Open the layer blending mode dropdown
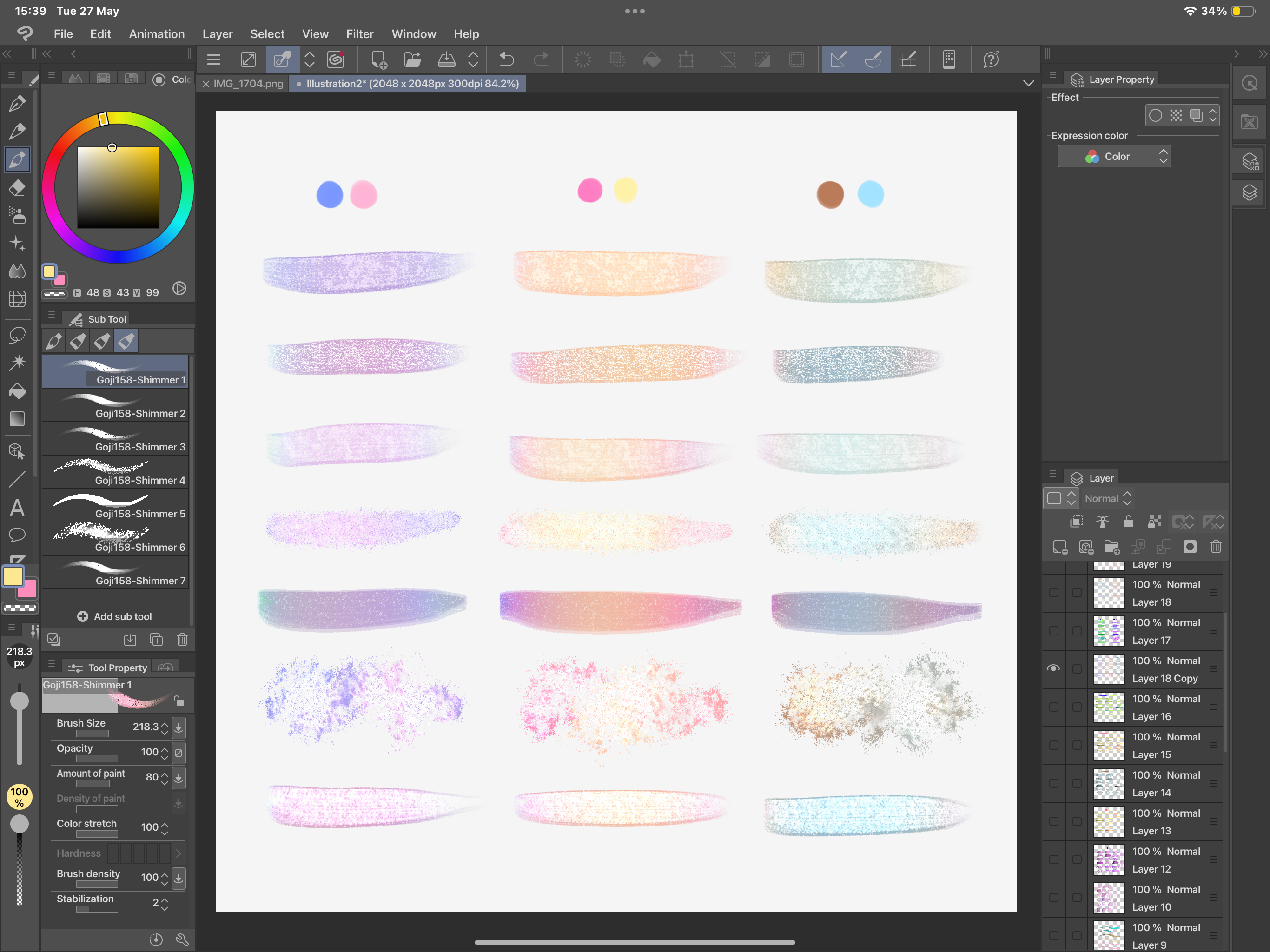Viewport: 1270px width, 952px height. pyautogui.click(x=1107, y=498)
